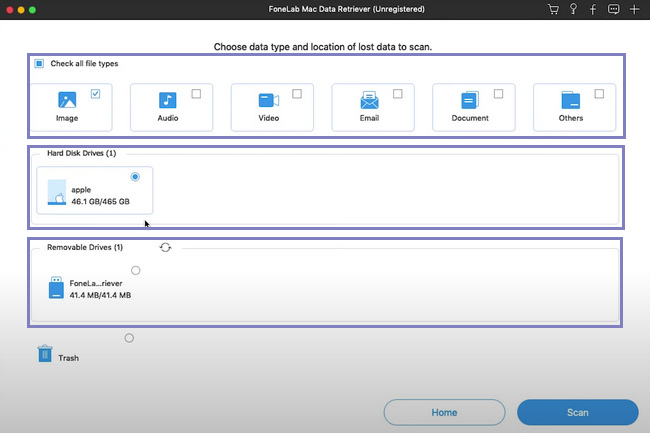The image size is (650, 433).
Task: Click the Document pages icon
Action: click(x=470, y=100)
